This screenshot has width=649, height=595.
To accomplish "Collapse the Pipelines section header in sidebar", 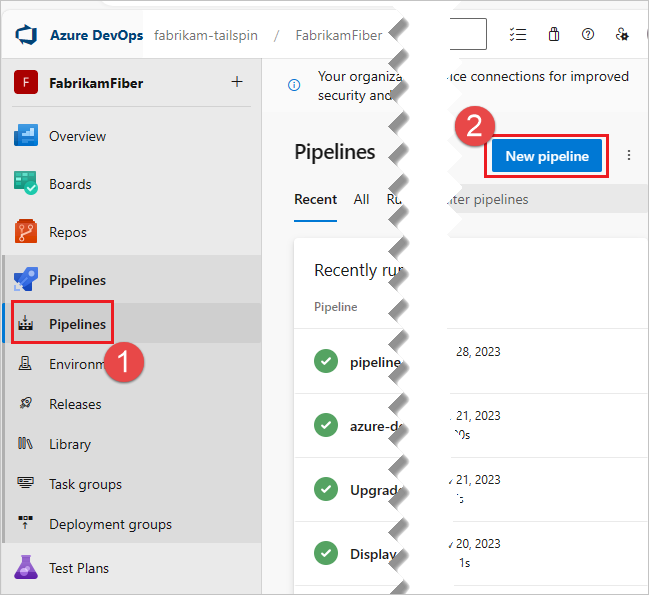I will (77, 280).
